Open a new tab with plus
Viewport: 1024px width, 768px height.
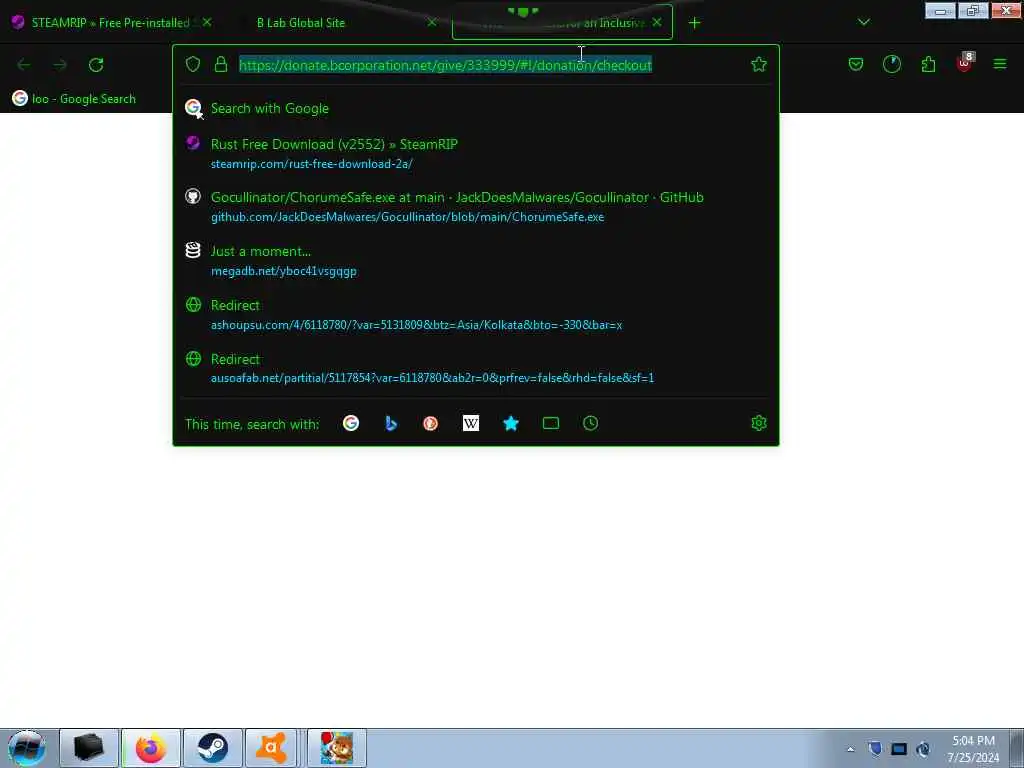click(694, 23)
